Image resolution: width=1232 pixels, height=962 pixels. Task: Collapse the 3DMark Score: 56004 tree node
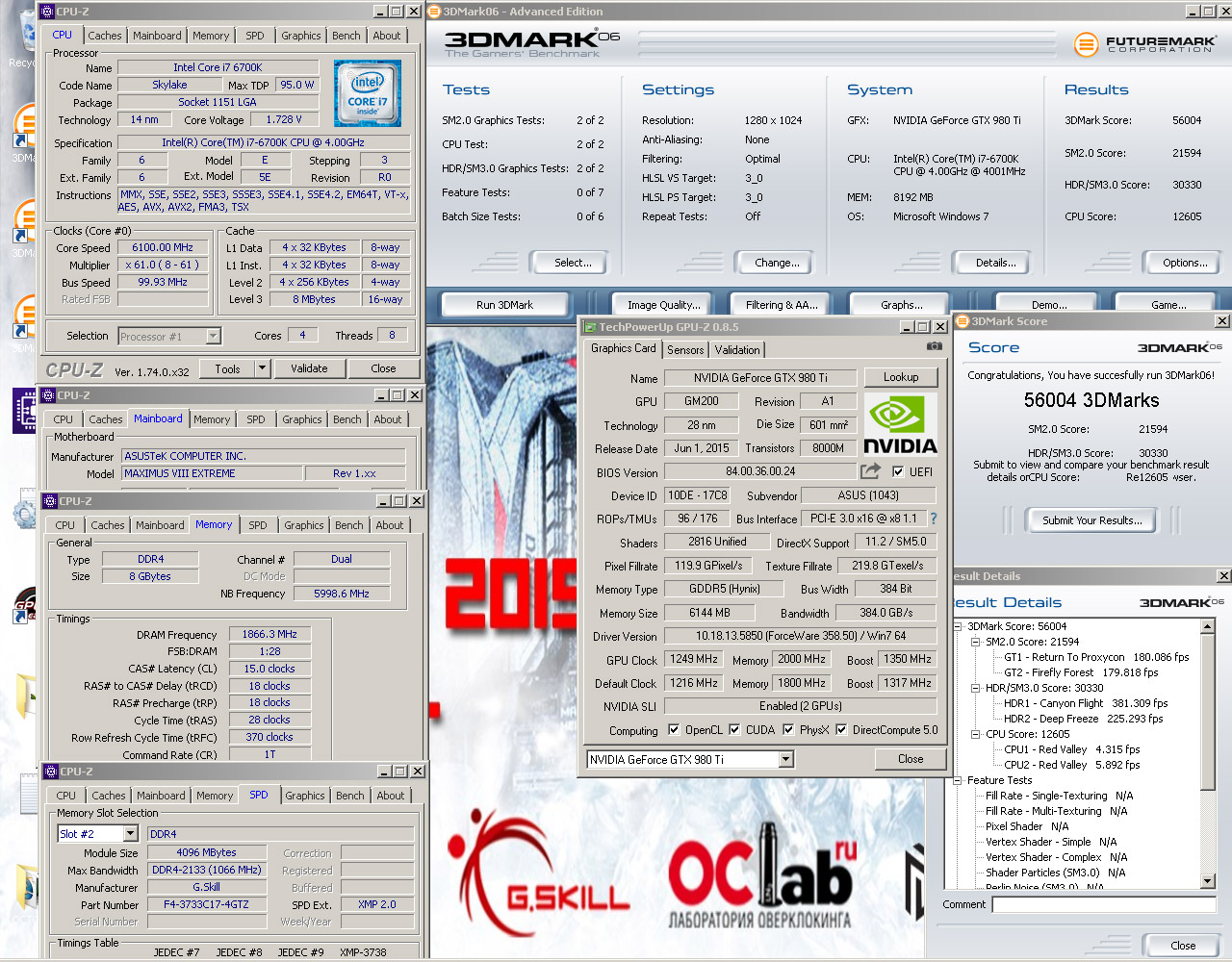click(960, 626)
